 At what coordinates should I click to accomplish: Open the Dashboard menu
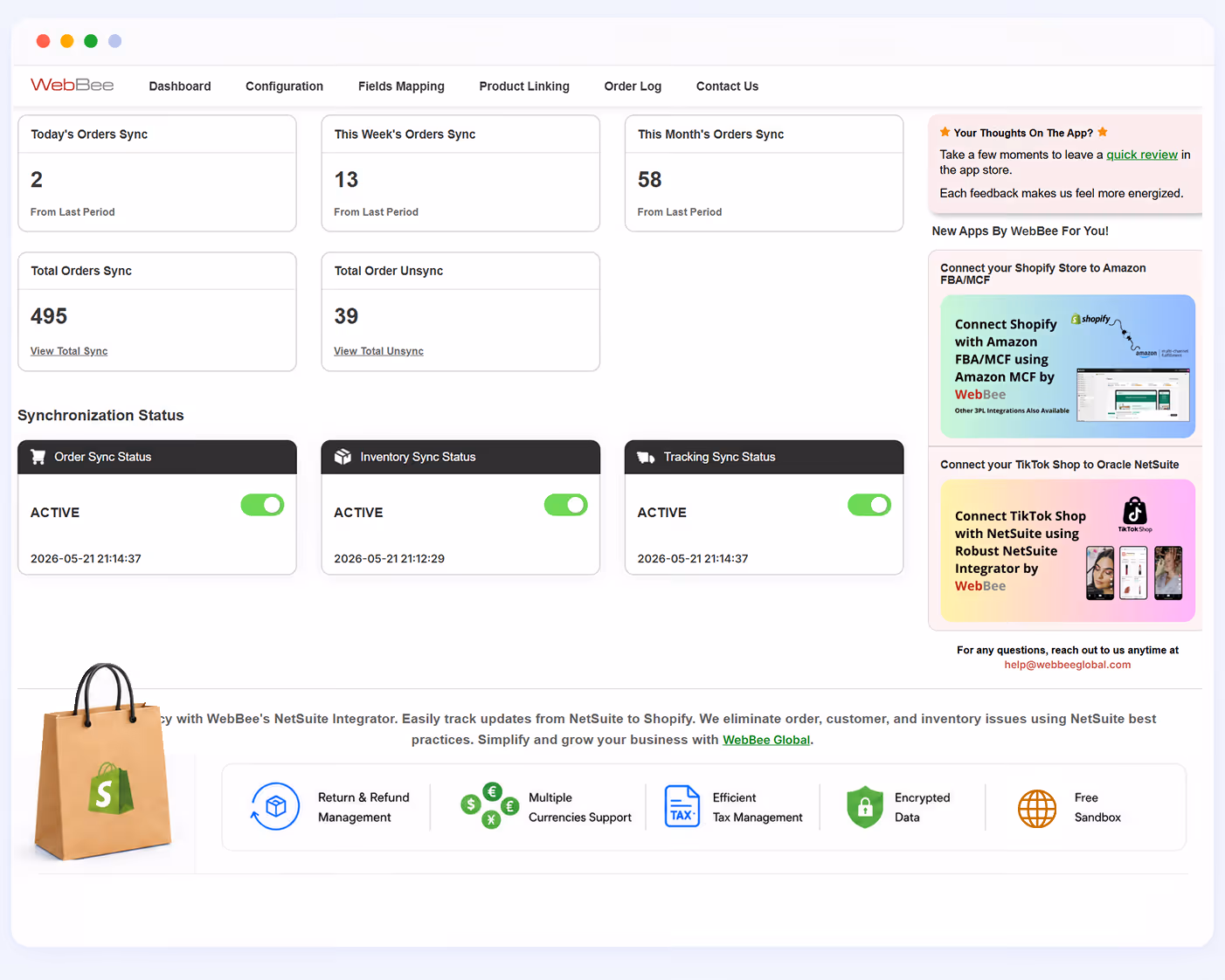pos(180,86)
